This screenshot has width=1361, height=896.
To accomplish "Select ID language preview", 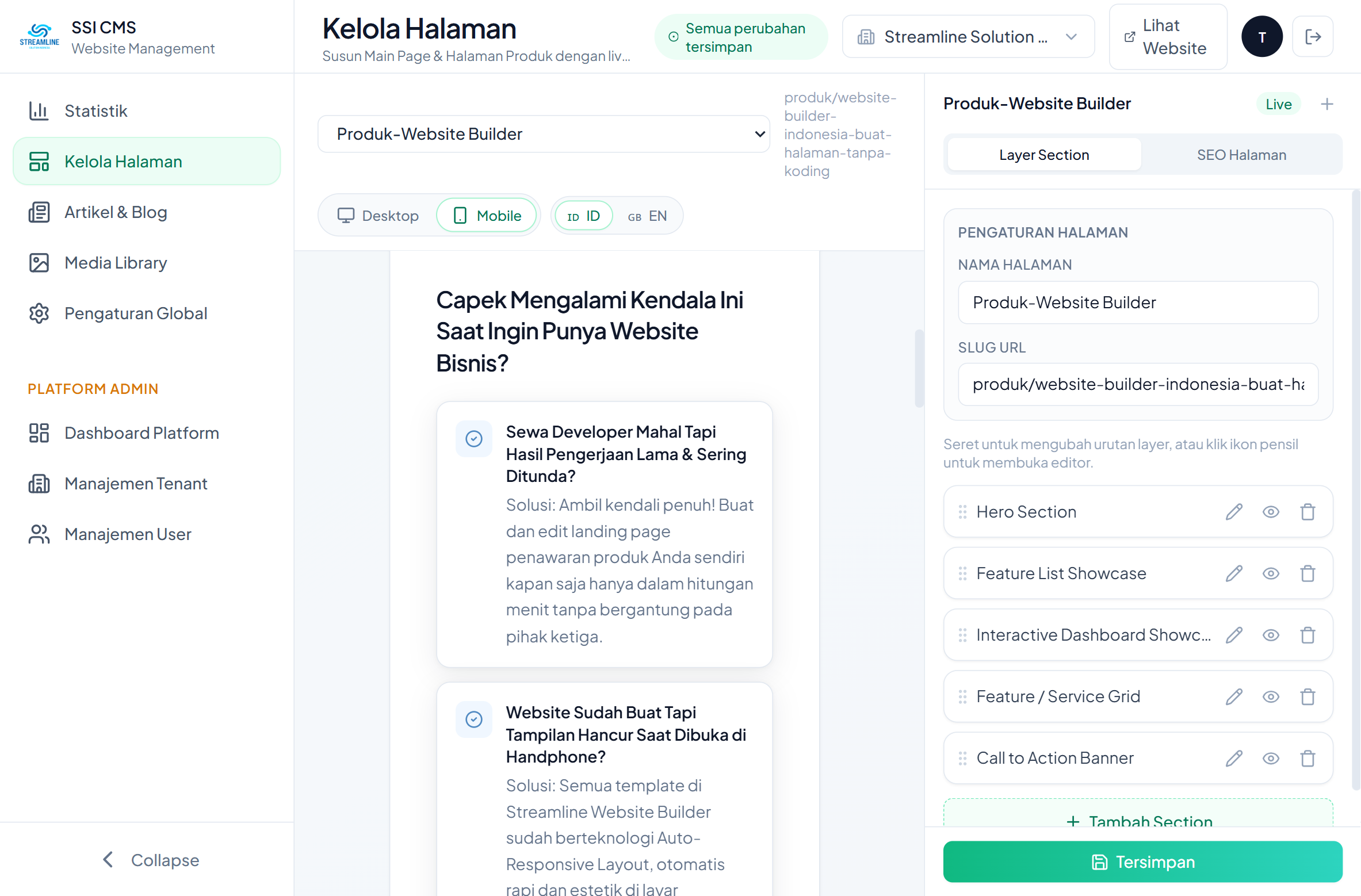I will (x=583, y=216).
